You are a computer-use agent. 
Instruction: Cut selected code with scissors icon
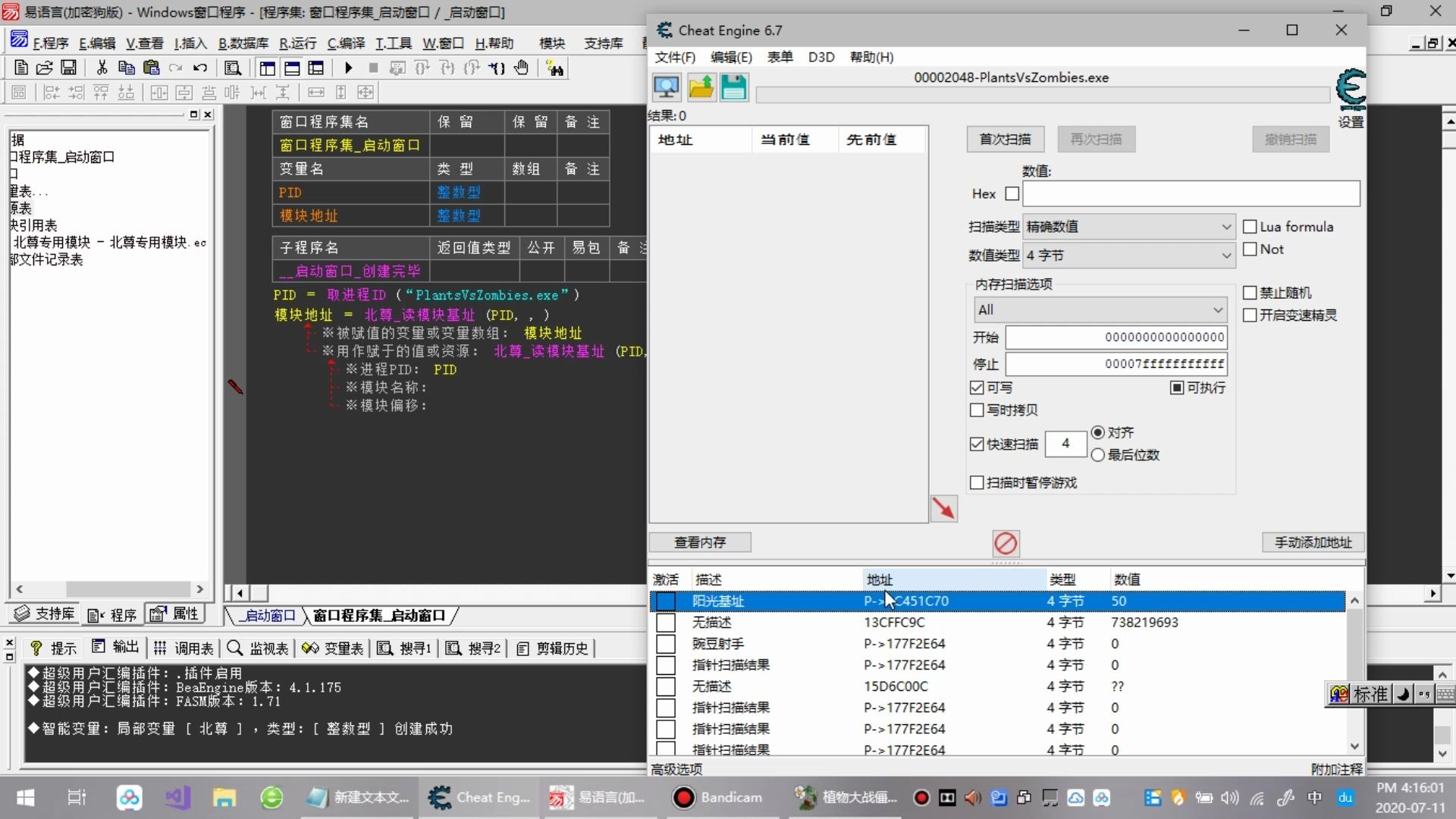point(102,67)
